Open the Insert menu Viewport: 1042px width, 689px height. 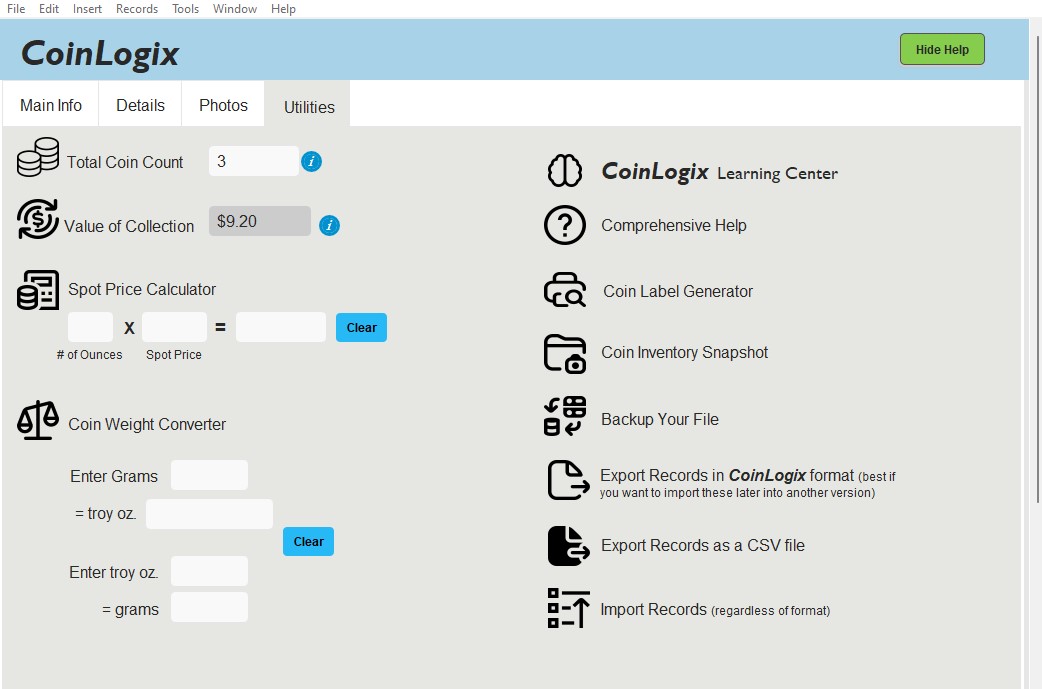pyautogui.click(x=87, y=9)
